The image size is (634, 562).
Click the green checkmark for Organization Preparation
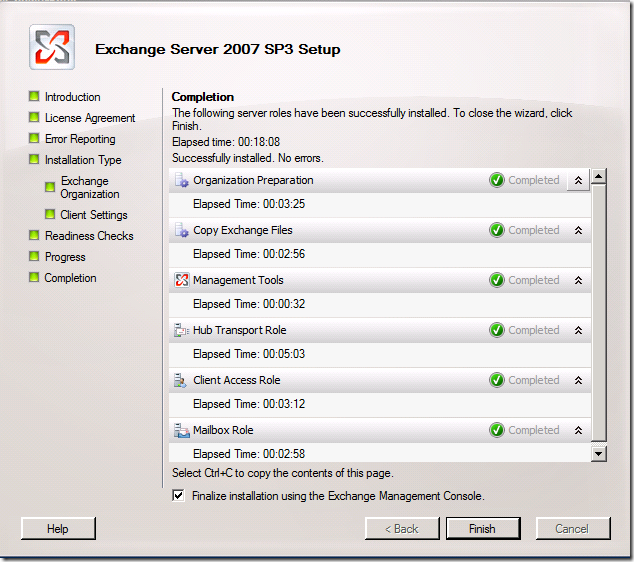tap(497, 180)
